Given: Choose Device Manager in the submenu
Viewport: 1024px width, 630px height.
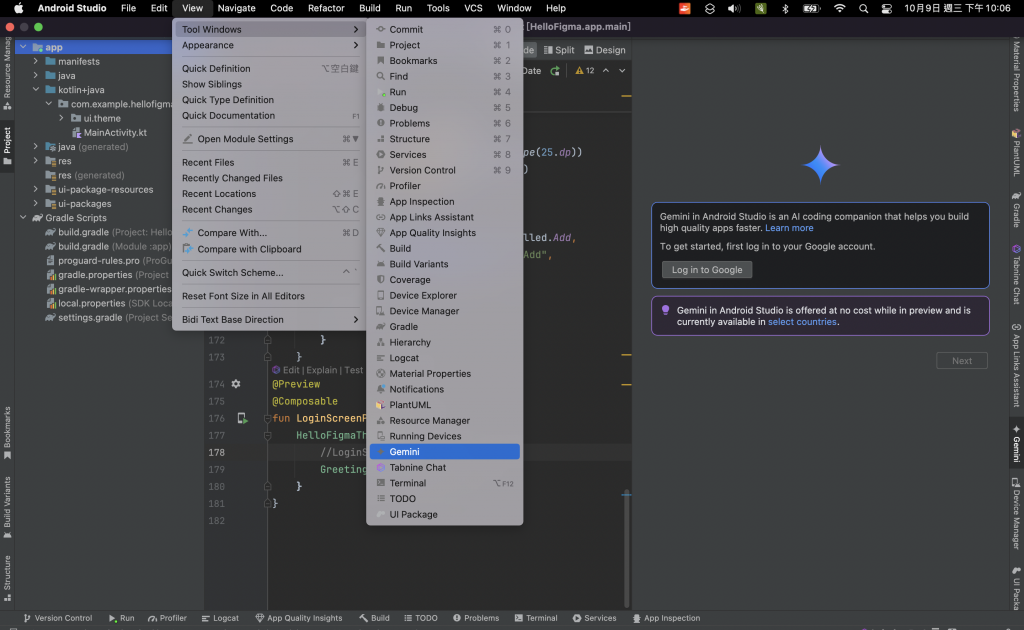Looking at the screenshot, I should pos(445,311).
